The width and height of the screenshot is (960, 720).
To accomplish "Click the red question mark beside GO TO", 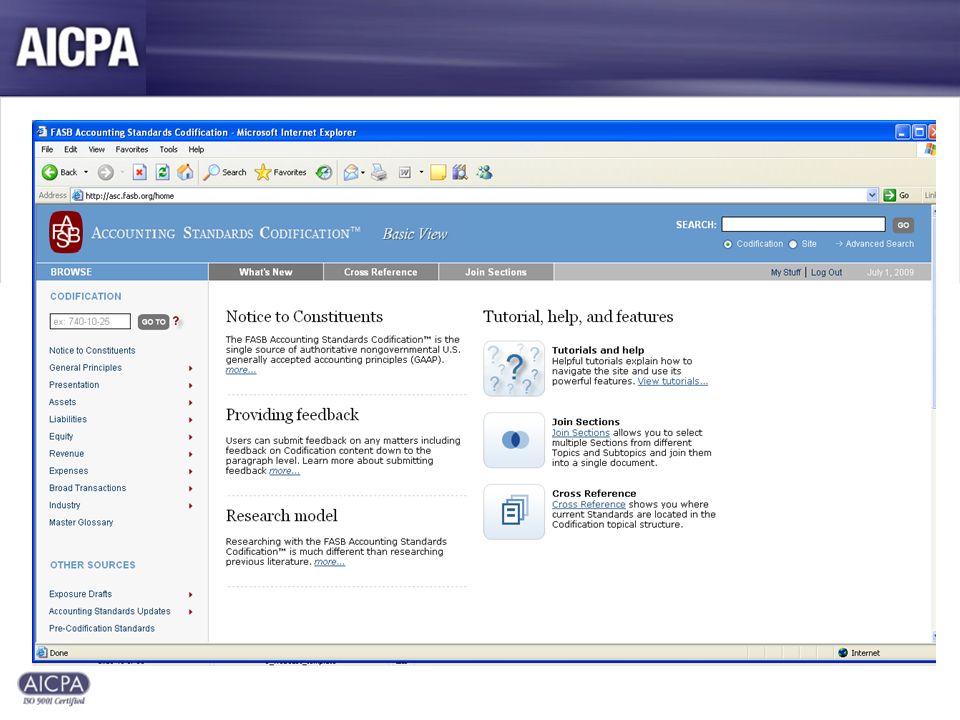I will point(176,321).
